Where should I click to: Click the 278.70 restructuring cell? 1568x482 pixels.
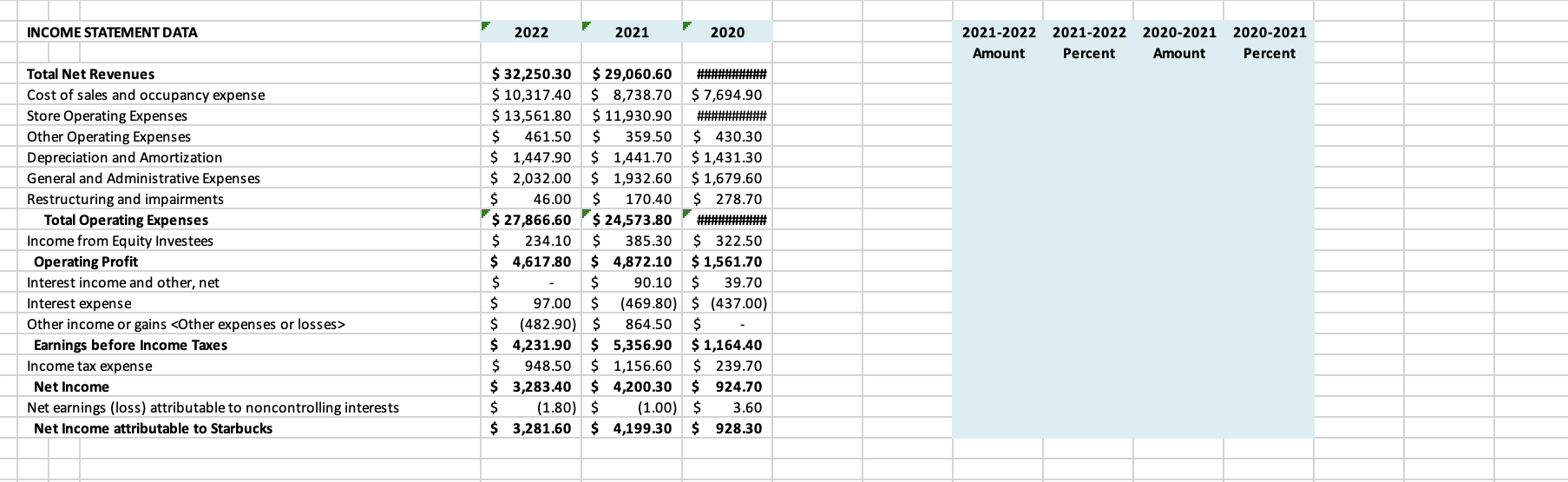[x=727, y=199]
